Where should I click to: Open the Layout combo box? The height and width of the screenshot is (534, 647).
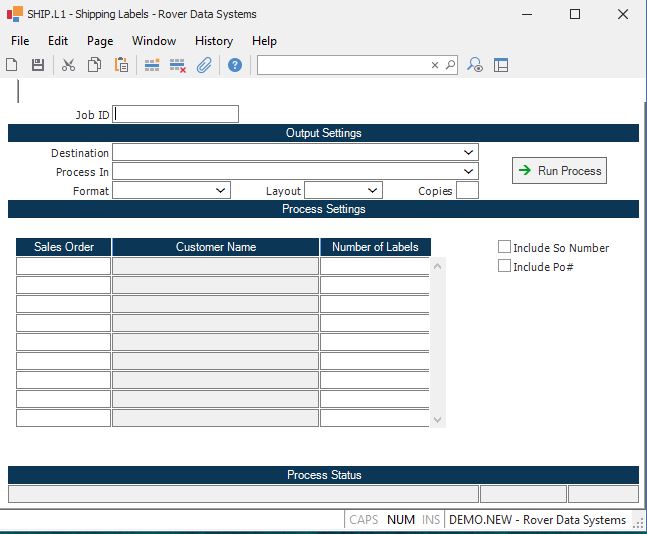373,190
